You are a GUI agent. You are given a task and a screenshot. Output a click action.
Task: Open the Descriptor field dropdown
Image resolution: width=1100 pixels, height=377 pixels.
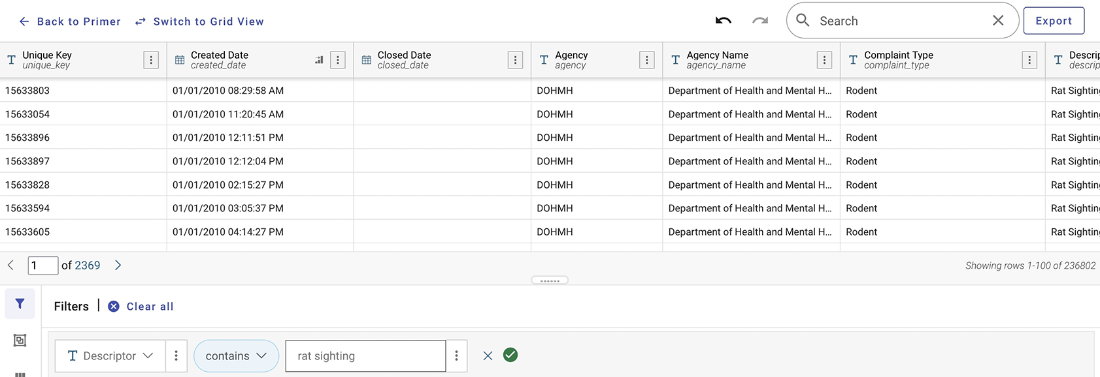click(x=110, y=356)
